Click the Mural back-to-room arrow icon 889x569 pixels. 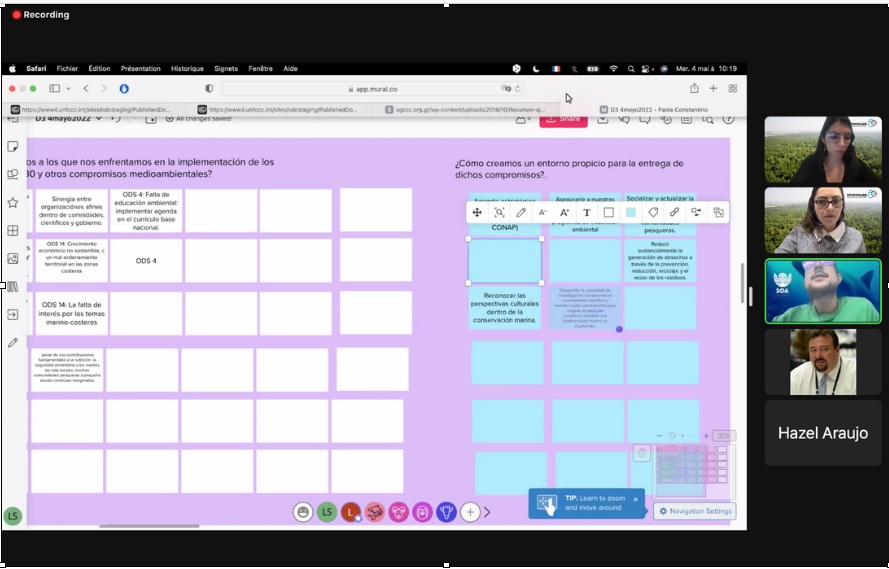tap(13, 120)
